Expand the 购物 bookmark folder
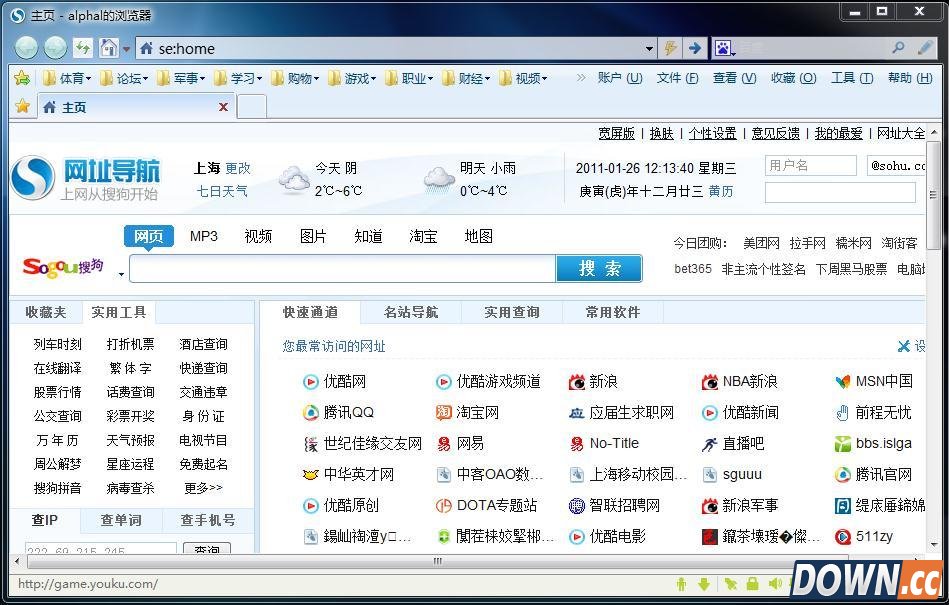Image resolution: width=949 pixels, height=605 pixels. coord(295,78)
